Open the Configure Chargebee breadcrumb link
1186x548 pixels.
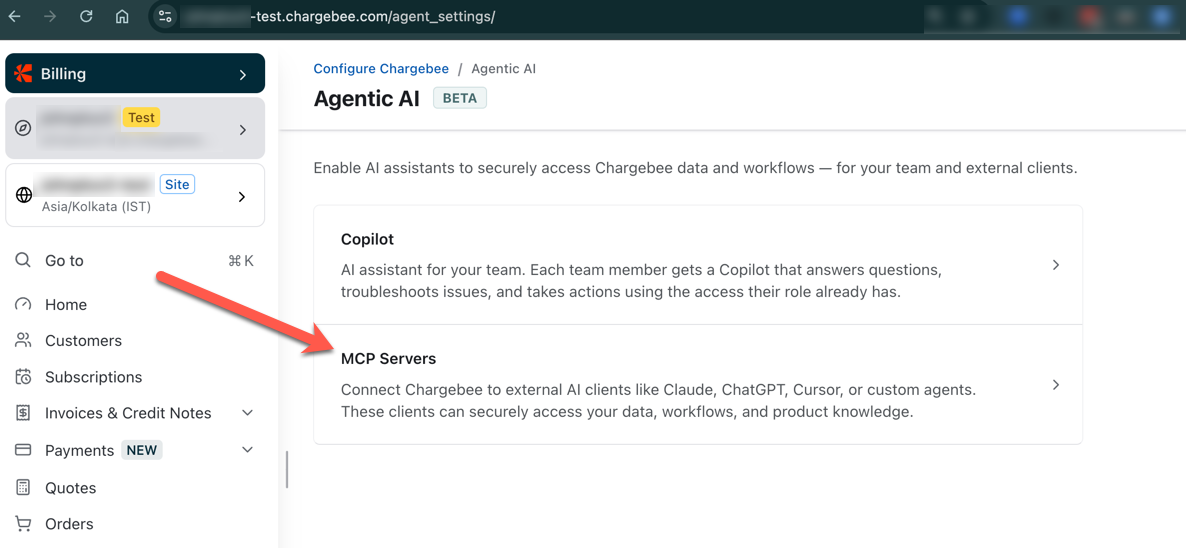[x=381, y=69]
